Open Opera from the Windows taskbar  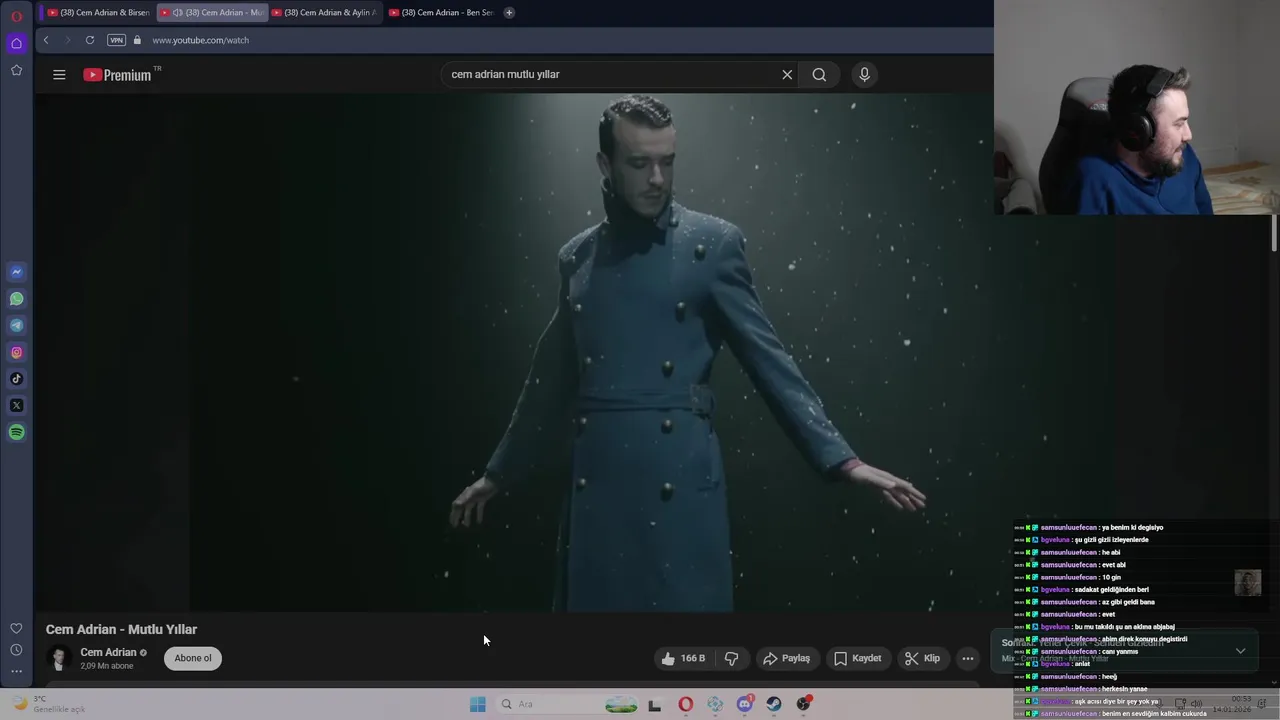coord(685,704)
